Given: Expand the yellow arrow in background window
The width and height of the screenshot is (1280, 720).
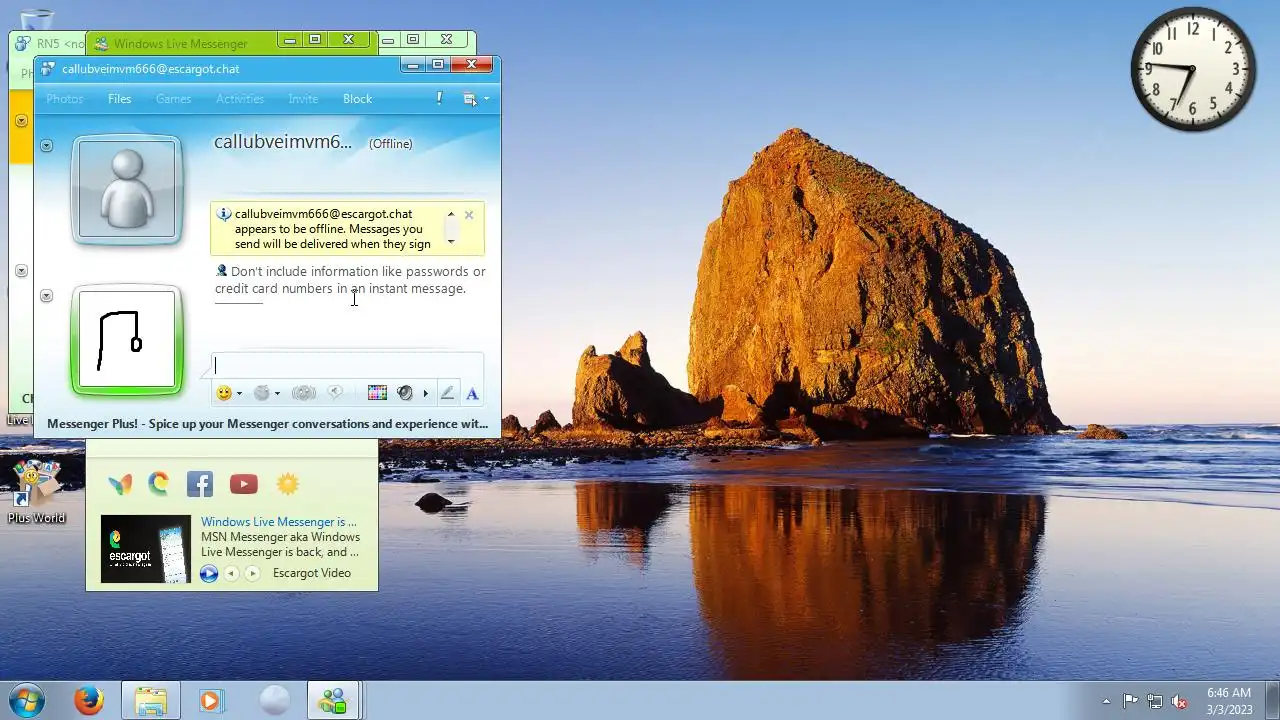Looking at the screenshot, I should 21,121.
